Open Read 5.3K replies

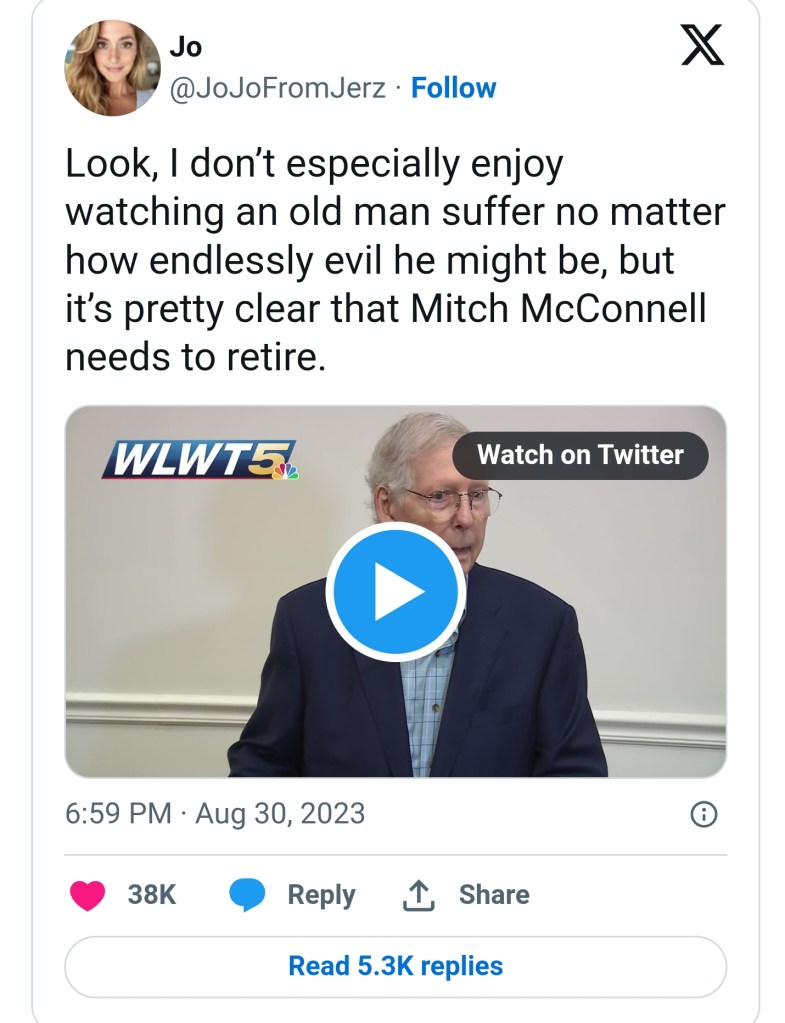[395, 966]
